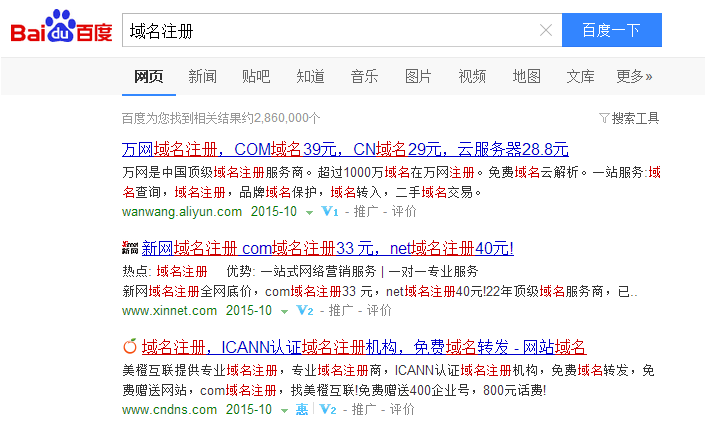Expand the 更多» menu
The width and height of the screenshot is (705, 424).
pyautogui.click(x=634, y=76)
